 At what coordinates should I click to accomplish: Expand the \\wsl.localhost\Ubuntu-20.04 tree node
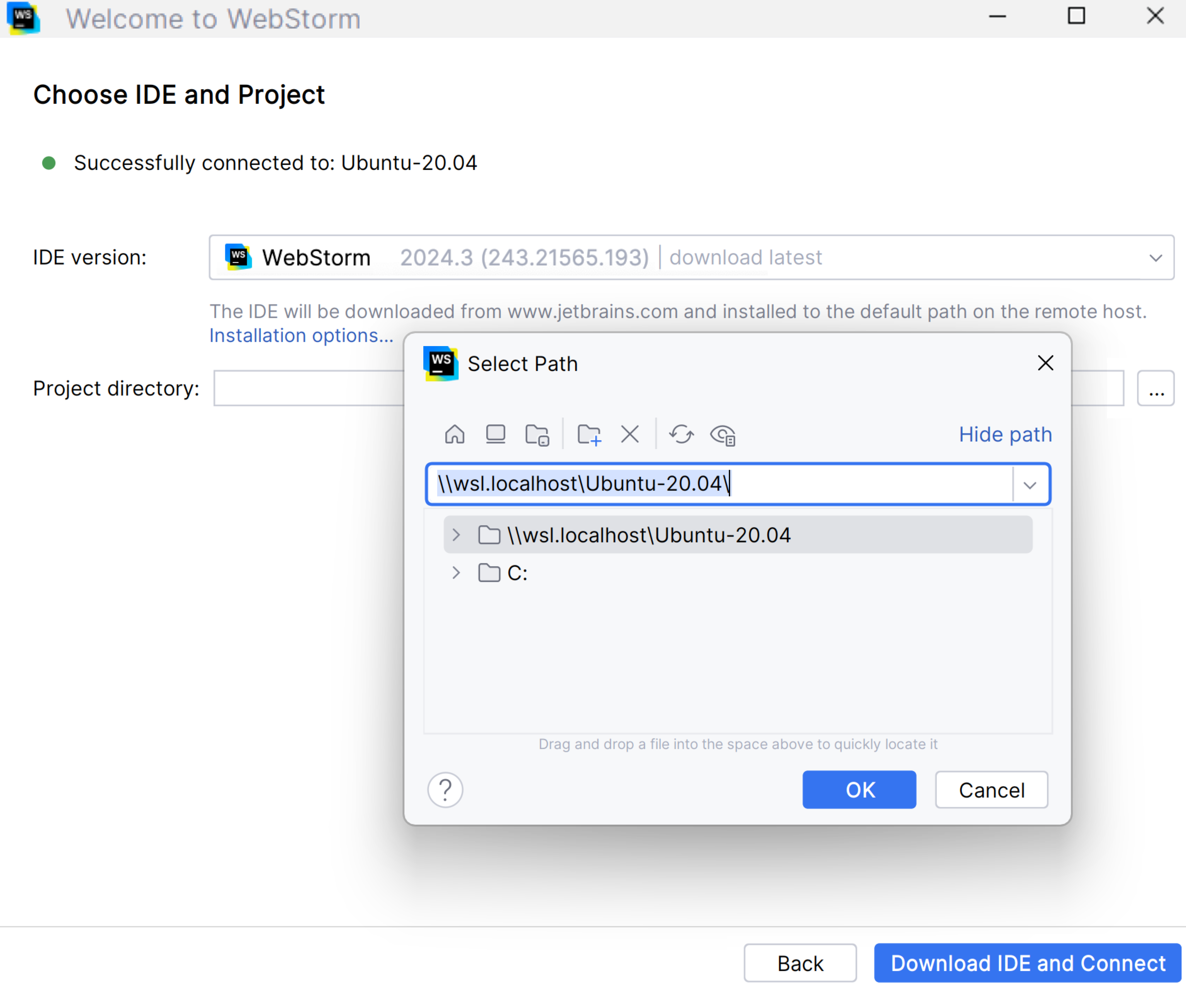(456, 535)
